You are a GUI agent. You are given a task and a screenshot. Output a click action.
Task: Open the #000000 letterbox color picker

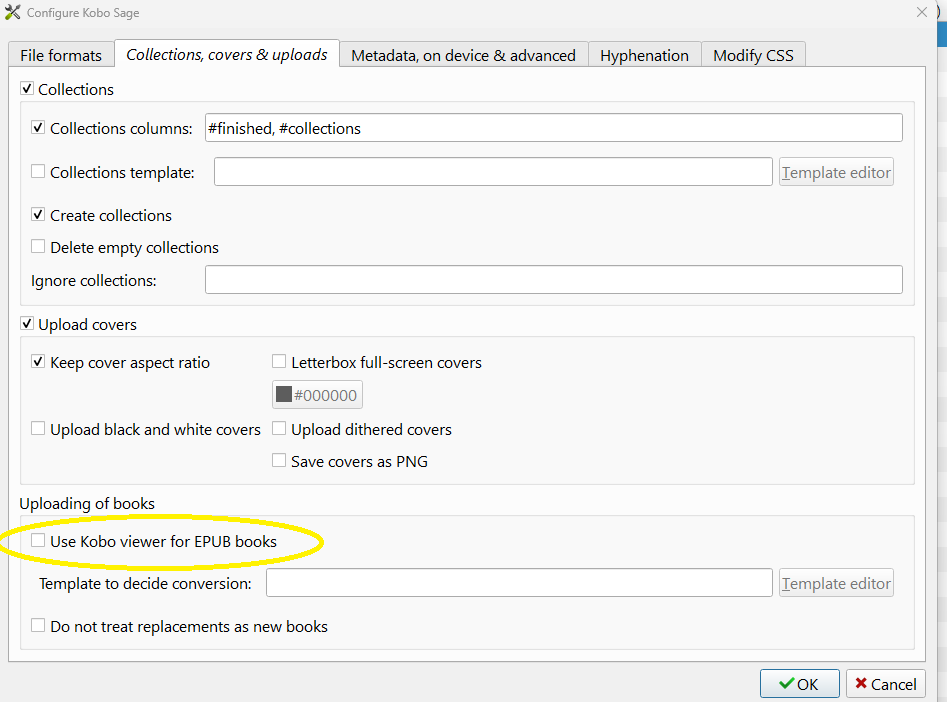point(317,395)
